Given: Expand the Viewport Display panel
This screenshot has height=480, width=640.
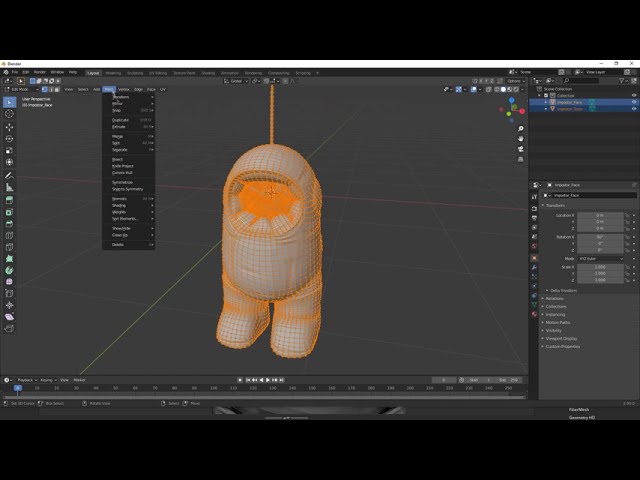Looking at the screenshot, I should point(559,338).
